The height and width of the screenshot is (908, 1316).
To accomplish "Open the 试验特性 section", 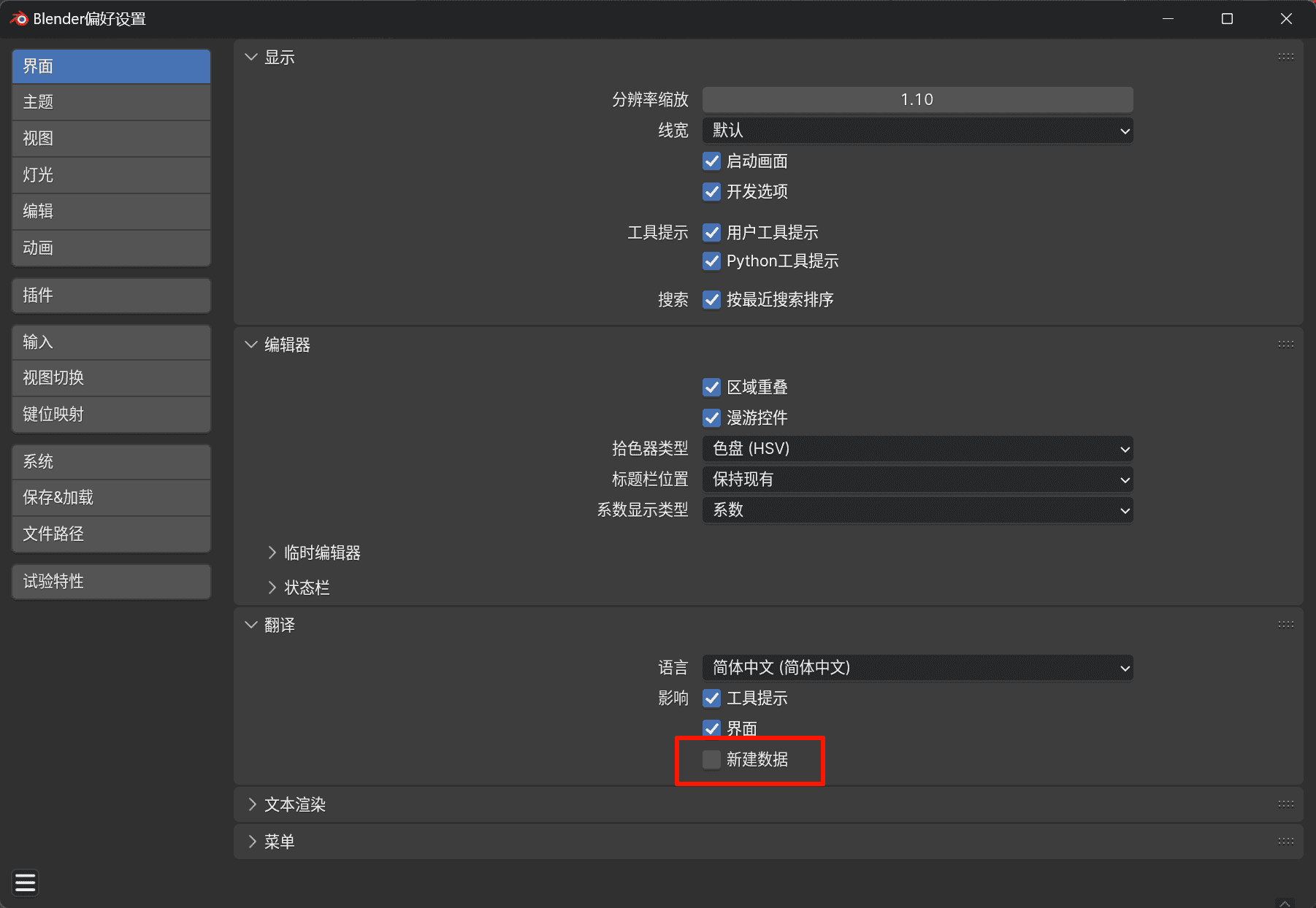I will [x=111, y=582].
